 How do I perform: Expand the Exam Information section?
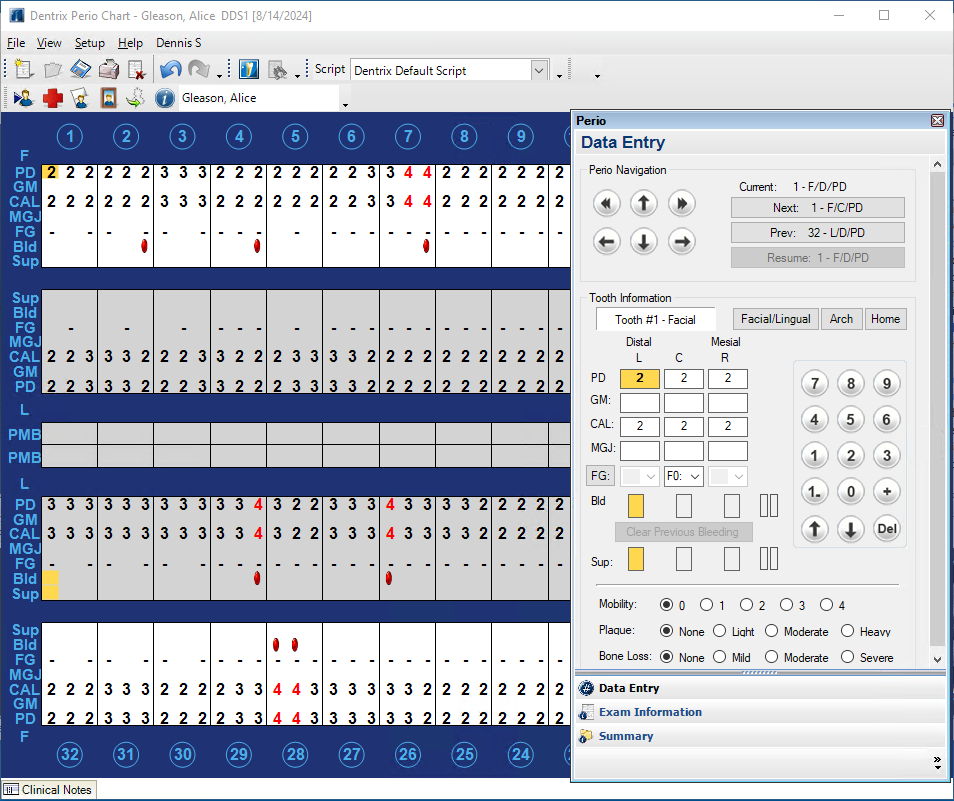point(650,712)
